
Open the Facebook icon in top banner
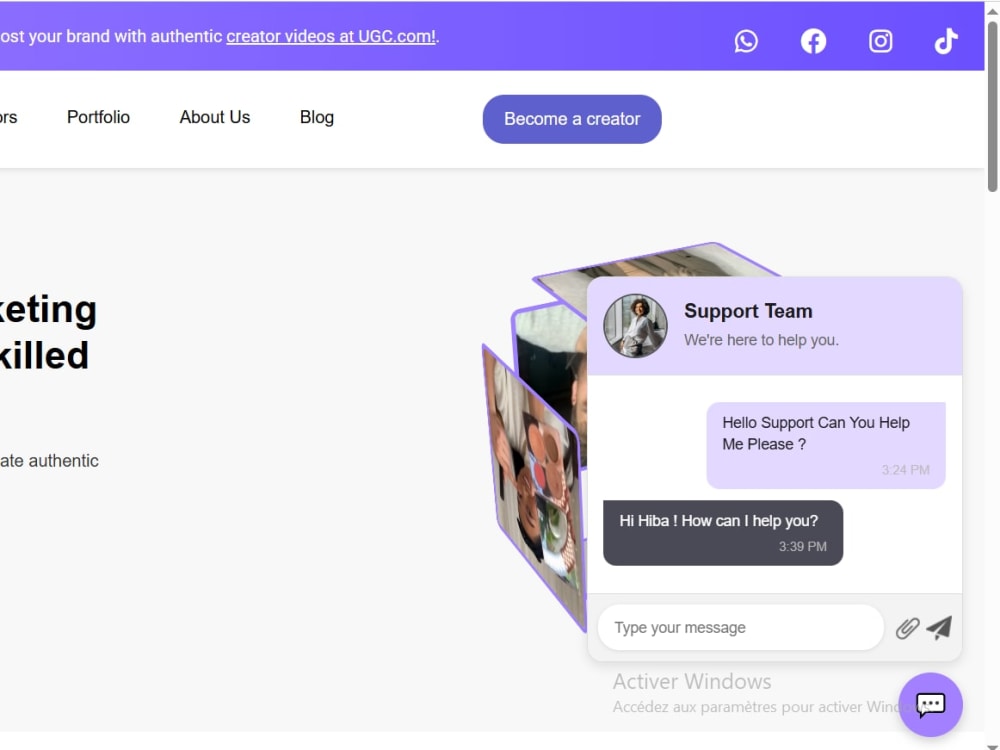[813, 41]
